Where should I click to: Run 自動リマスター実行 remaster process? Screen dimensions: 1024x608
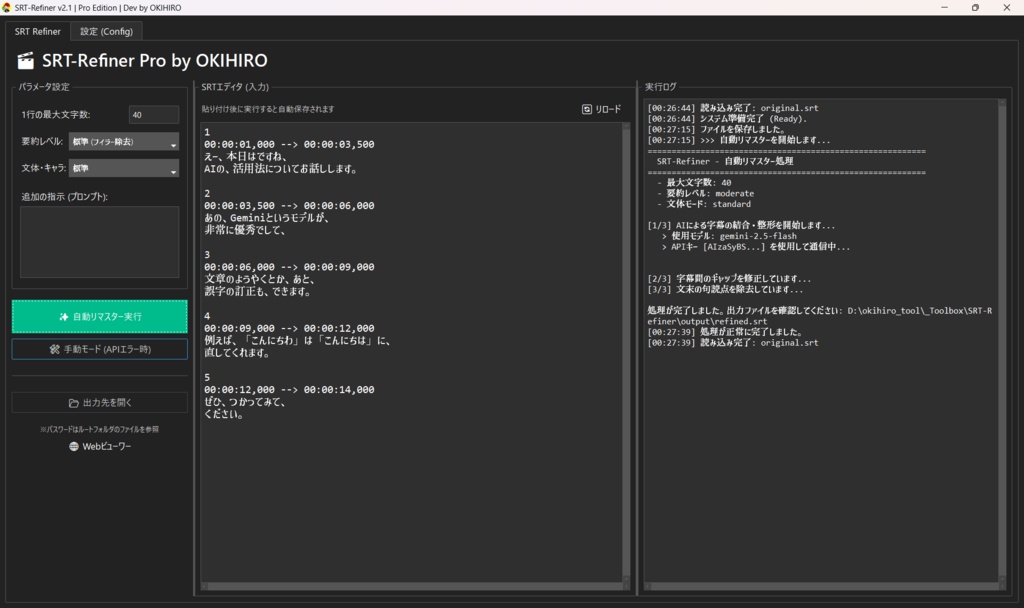click(x=98, y=316)
